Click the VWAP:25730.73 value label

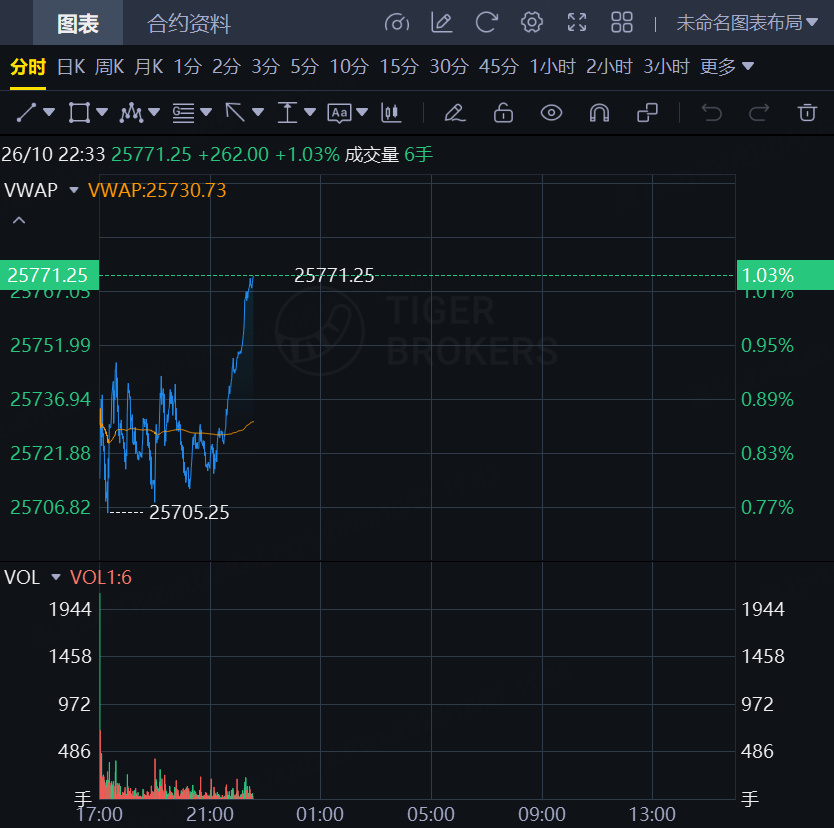point(157,190)
